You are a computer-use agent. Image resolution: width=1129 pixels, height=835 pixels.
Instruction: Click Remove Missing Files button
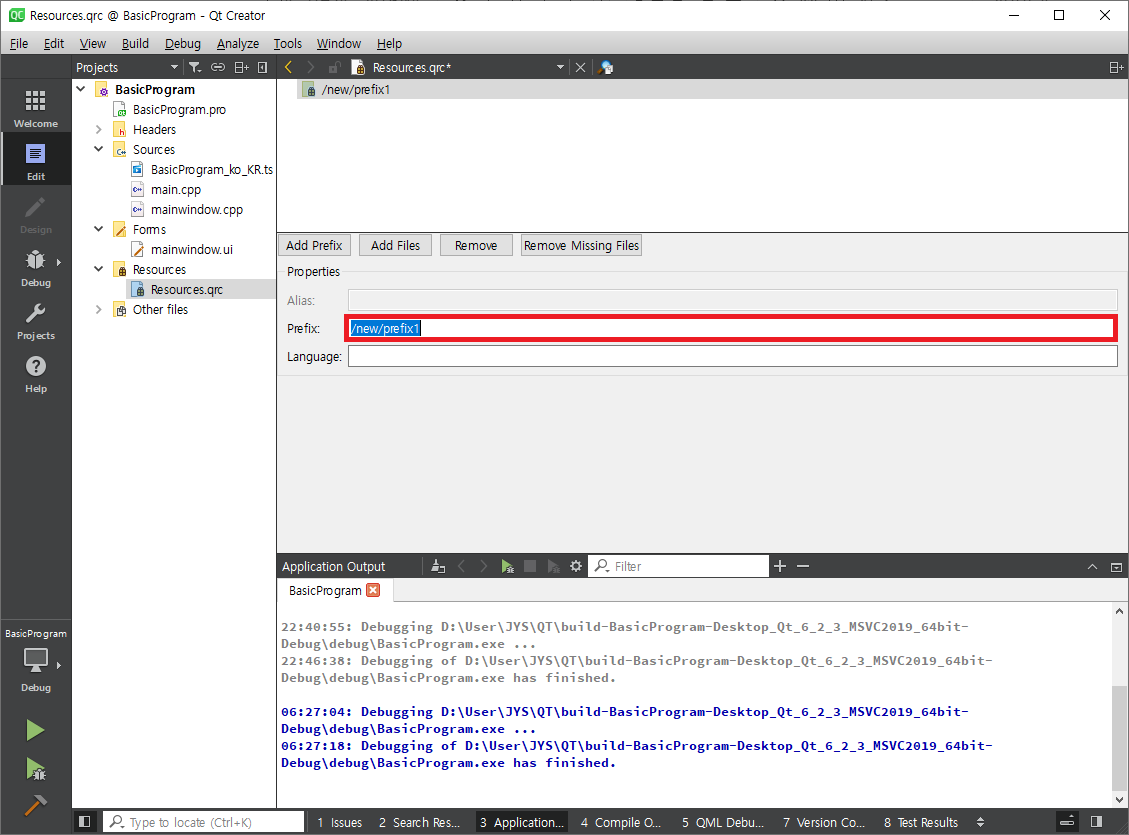(581, 245)
